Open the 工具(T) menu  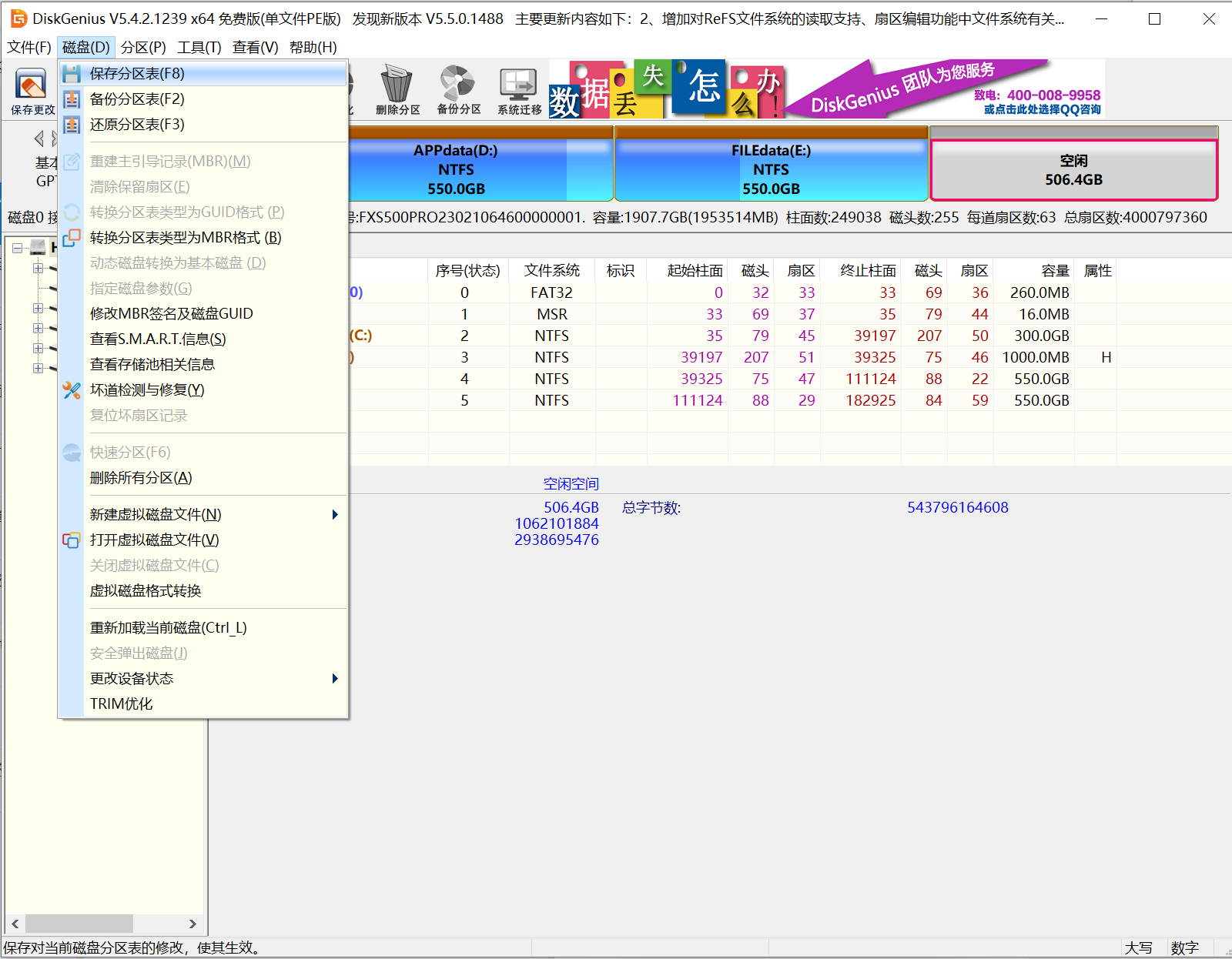[199, 48]
